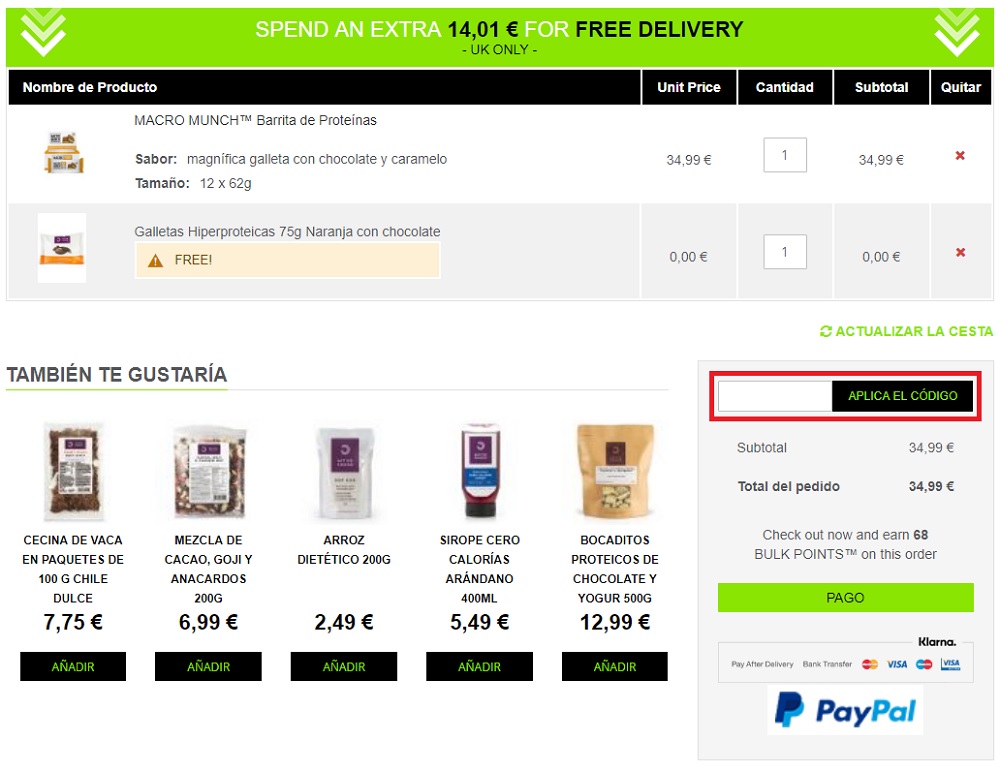Focus the Galletas quantity box
Image resolution: width=1000 pixels, height=771 pixels.
[785, 252]
